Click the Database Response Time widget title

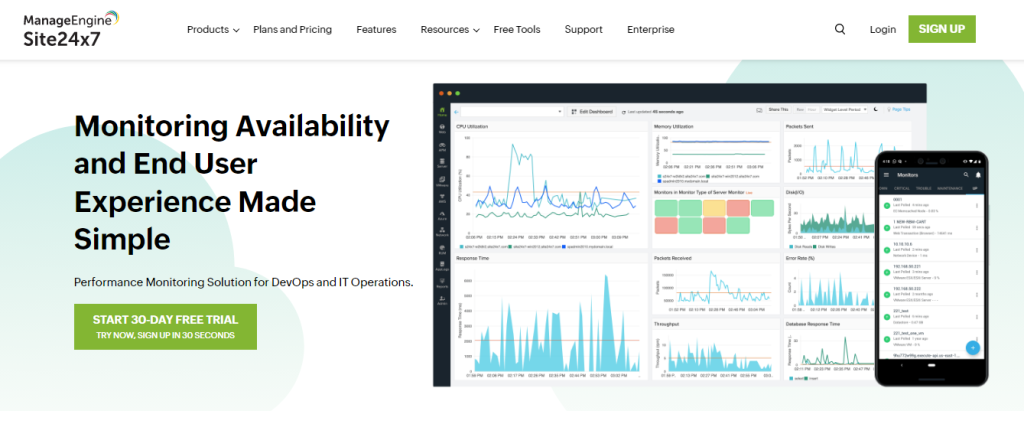[x=812, y=323]
